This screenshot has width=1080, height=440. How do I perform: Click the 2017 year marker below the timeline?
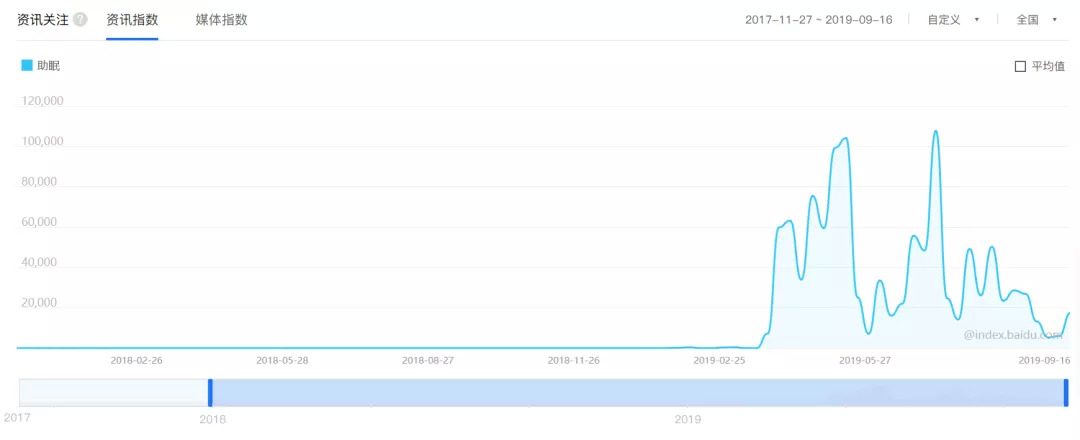pos(17,416)
